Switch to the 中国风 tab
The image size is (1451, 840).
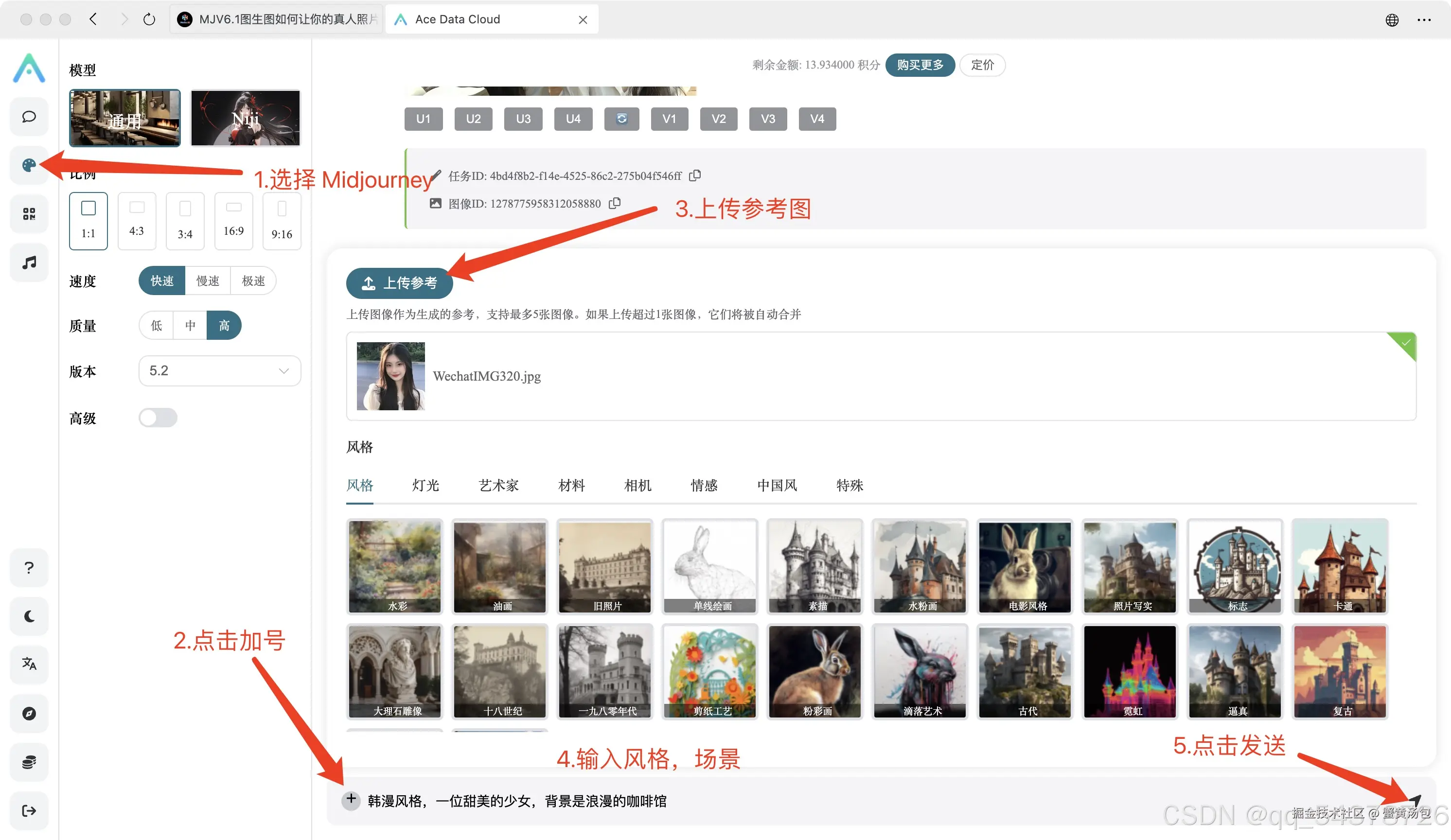777,485
